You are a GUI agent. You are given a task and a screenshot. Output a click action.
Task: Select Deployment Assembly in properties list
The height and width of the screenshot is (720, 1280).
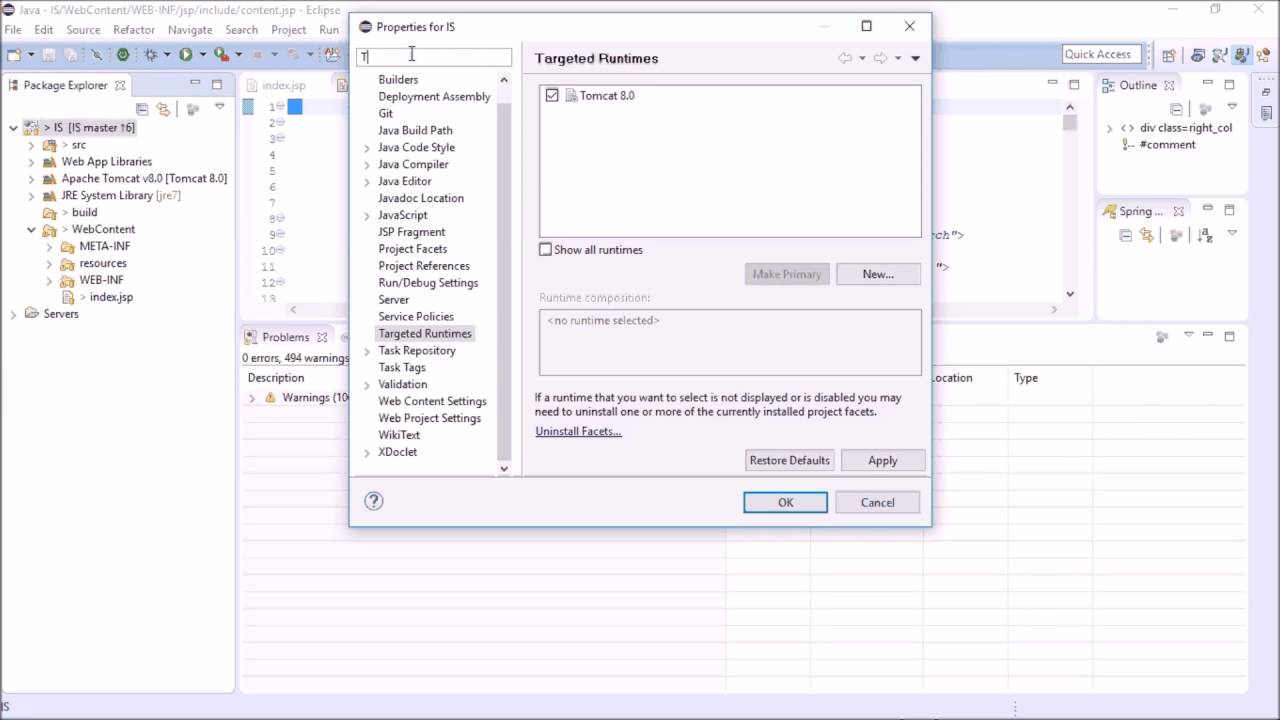tap(434, 97)
